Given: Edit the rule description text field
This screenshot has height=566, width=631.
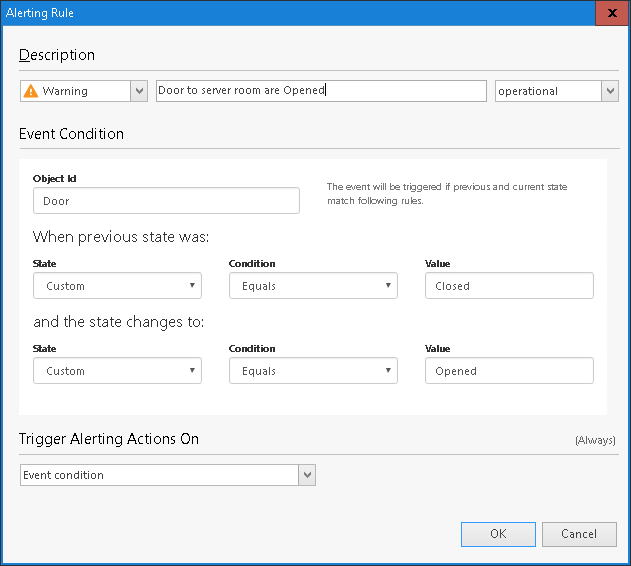Looking at the screenshot, I should (321, 91).
